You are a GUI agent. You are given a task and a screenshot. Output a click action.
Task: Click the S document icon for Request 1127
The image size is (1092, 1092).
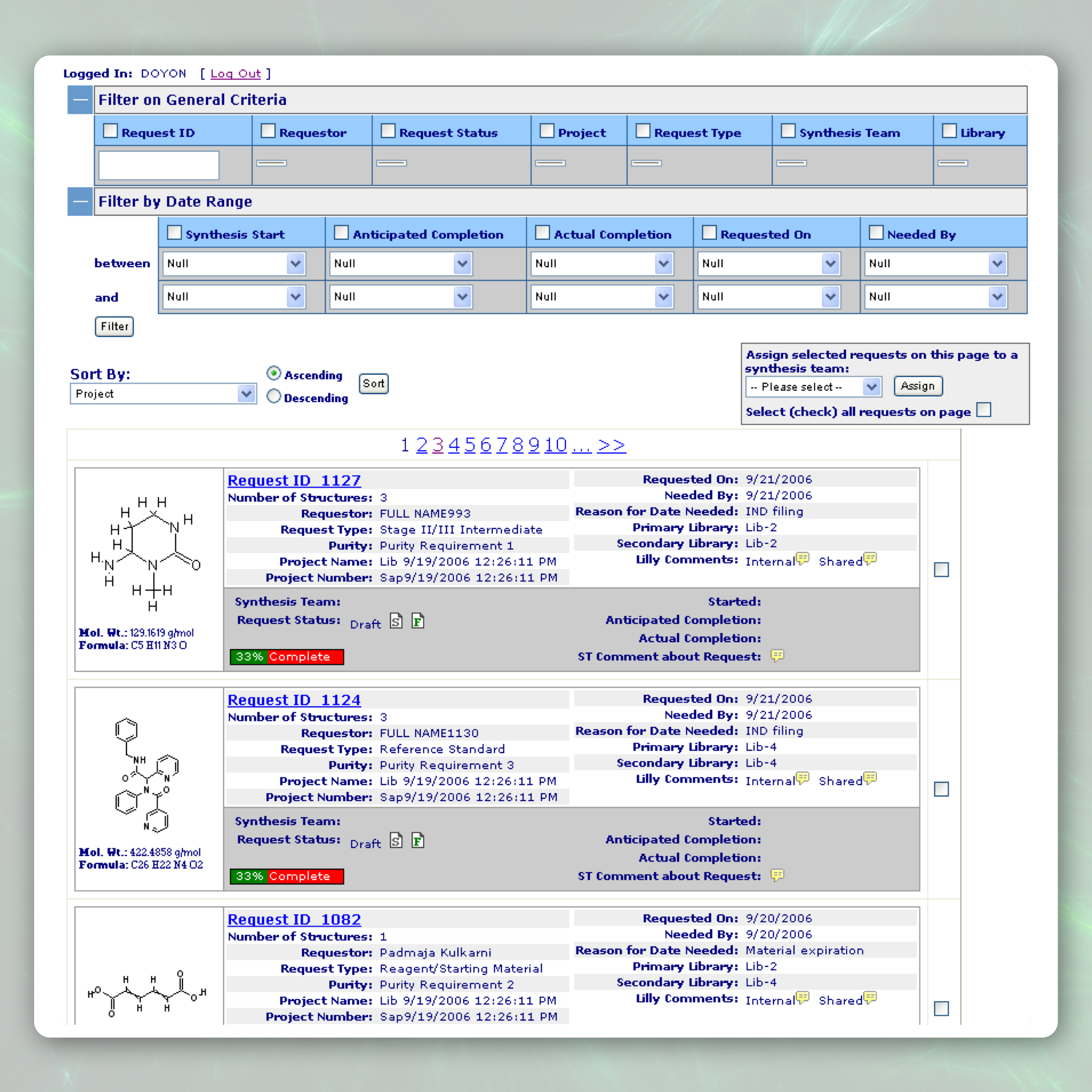396,621
